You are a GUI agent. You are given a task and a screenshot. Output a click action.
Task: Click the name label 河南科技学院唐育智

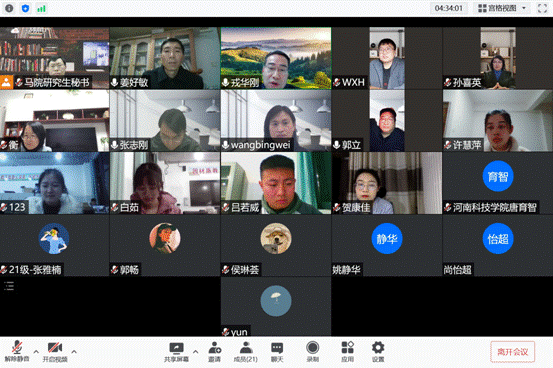(x=494, y=207)
